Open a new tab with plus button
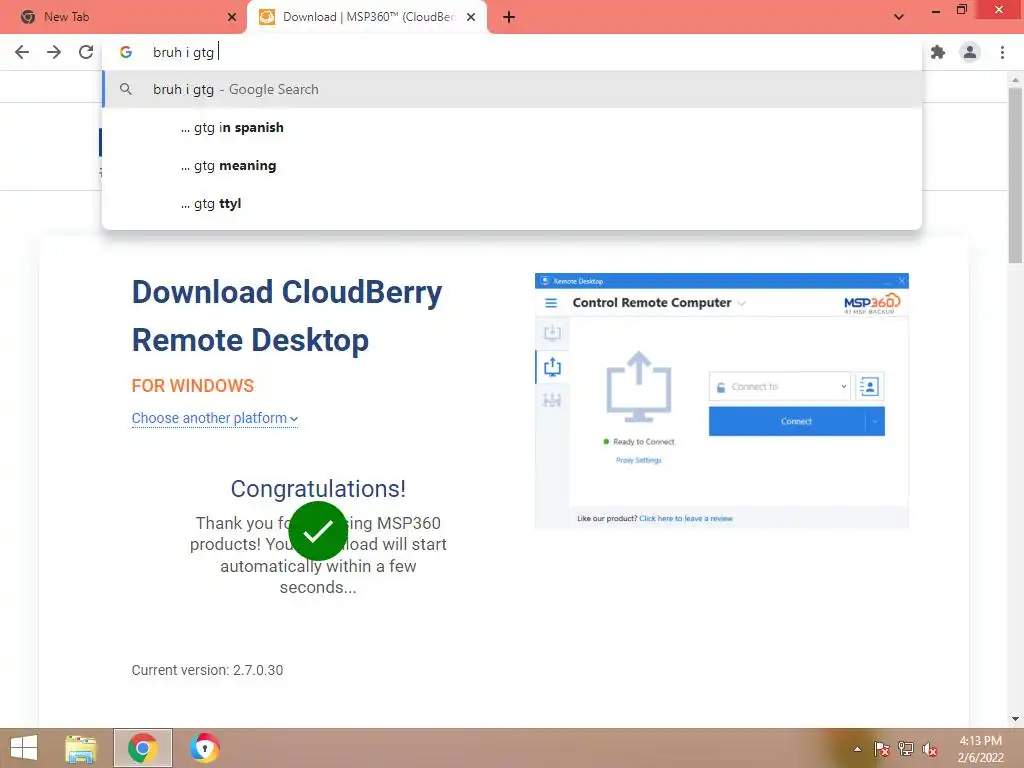Image resolution: width=1024 pixels, height=768 pixels. coord(509,17)
